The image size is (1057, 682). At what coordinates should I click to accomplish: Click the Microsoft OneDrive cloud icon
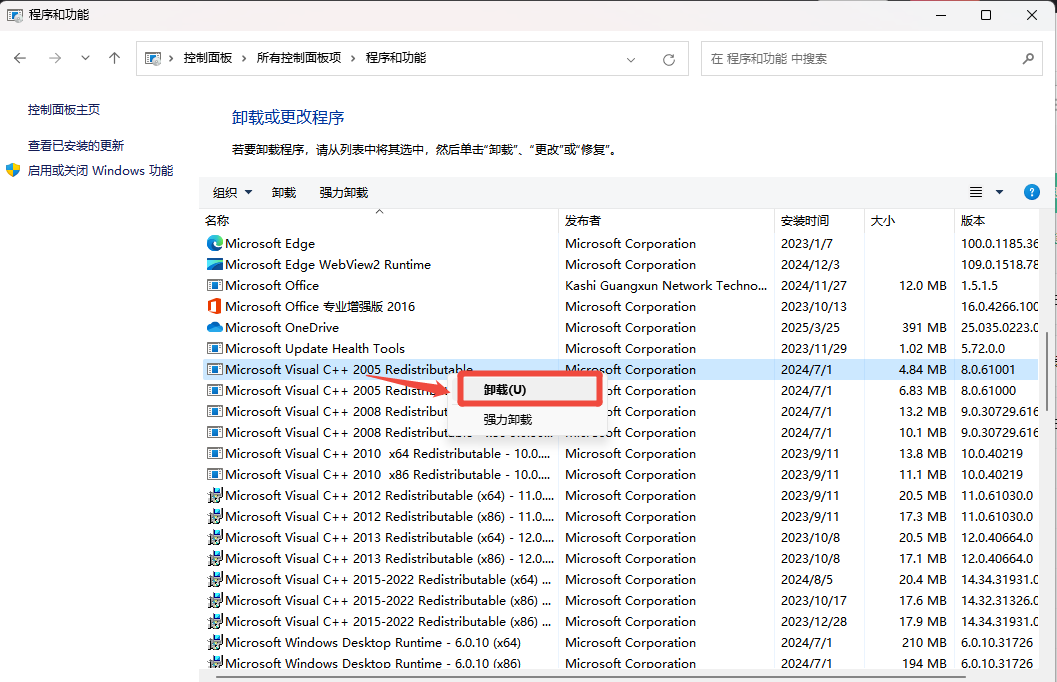[x=214, y=328]
